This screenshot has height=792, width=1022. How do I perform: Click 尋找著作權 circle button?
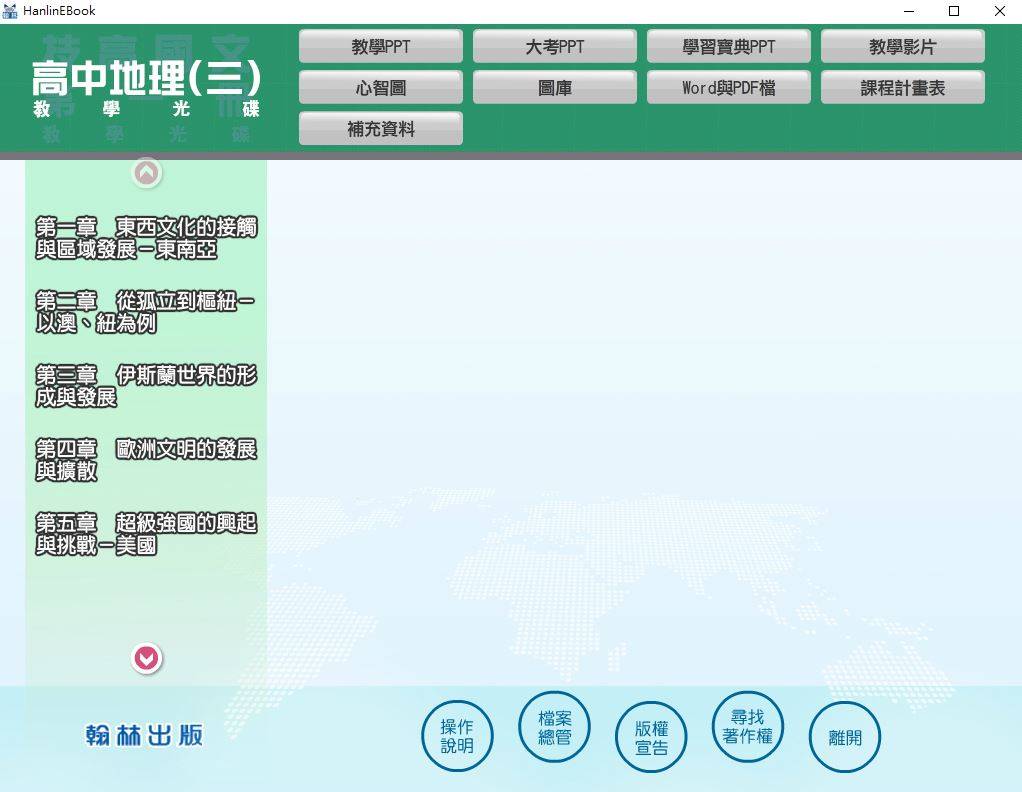748,727
